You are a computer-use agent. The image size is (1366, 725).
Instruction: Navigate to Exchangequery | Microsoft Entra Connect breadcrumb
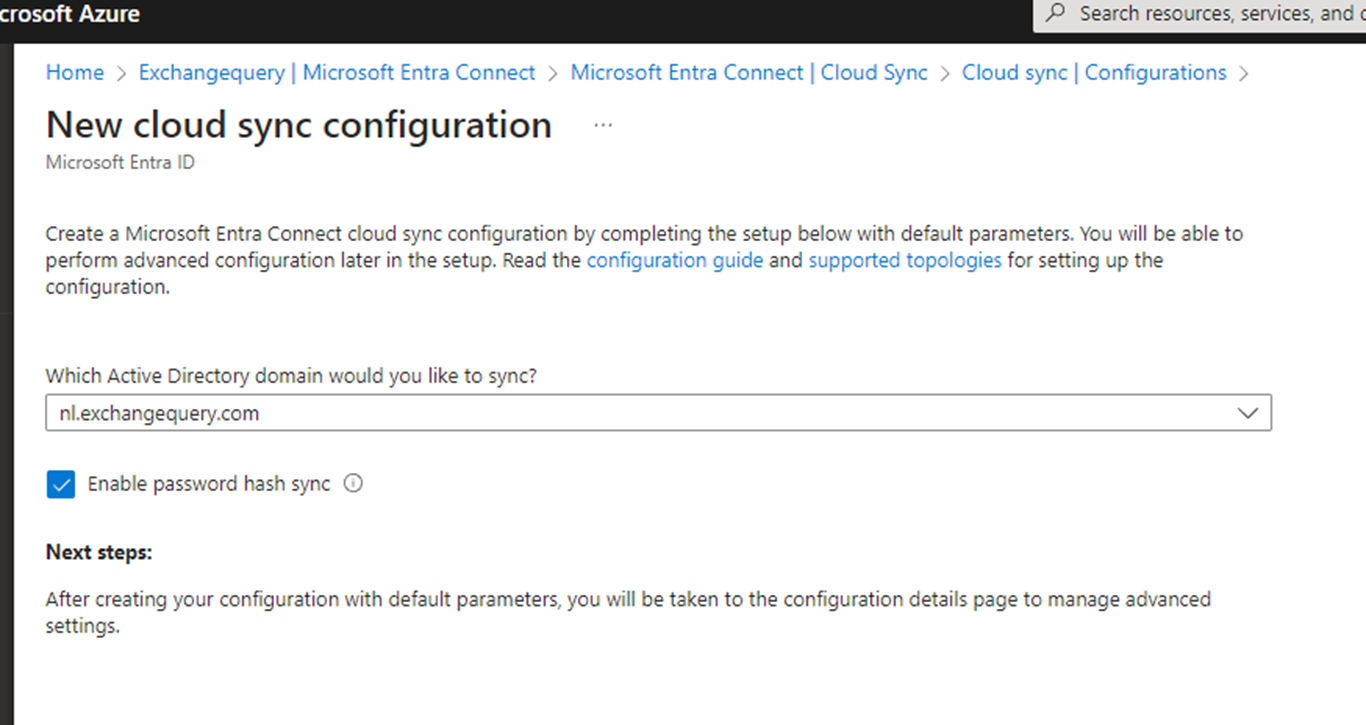pos(337,73)
